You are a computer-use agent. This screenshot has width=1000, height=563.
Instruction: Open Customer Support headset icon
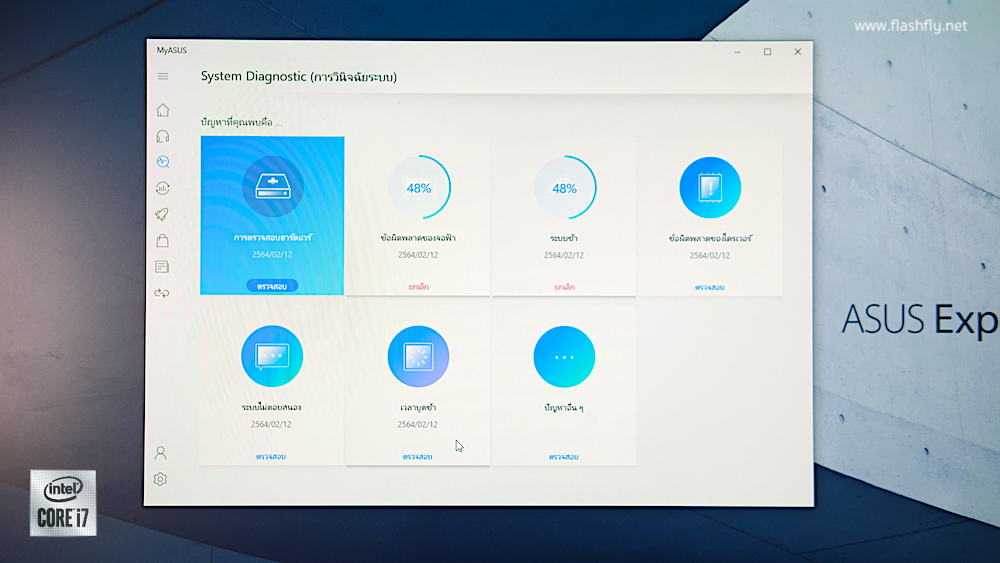tap(163, 136)
